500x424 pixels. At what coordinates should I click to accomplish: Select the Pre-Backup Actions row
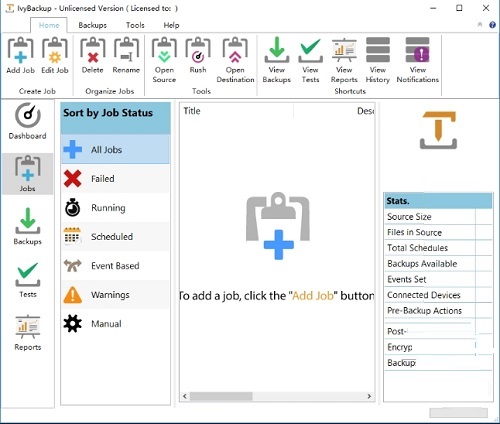438,311
